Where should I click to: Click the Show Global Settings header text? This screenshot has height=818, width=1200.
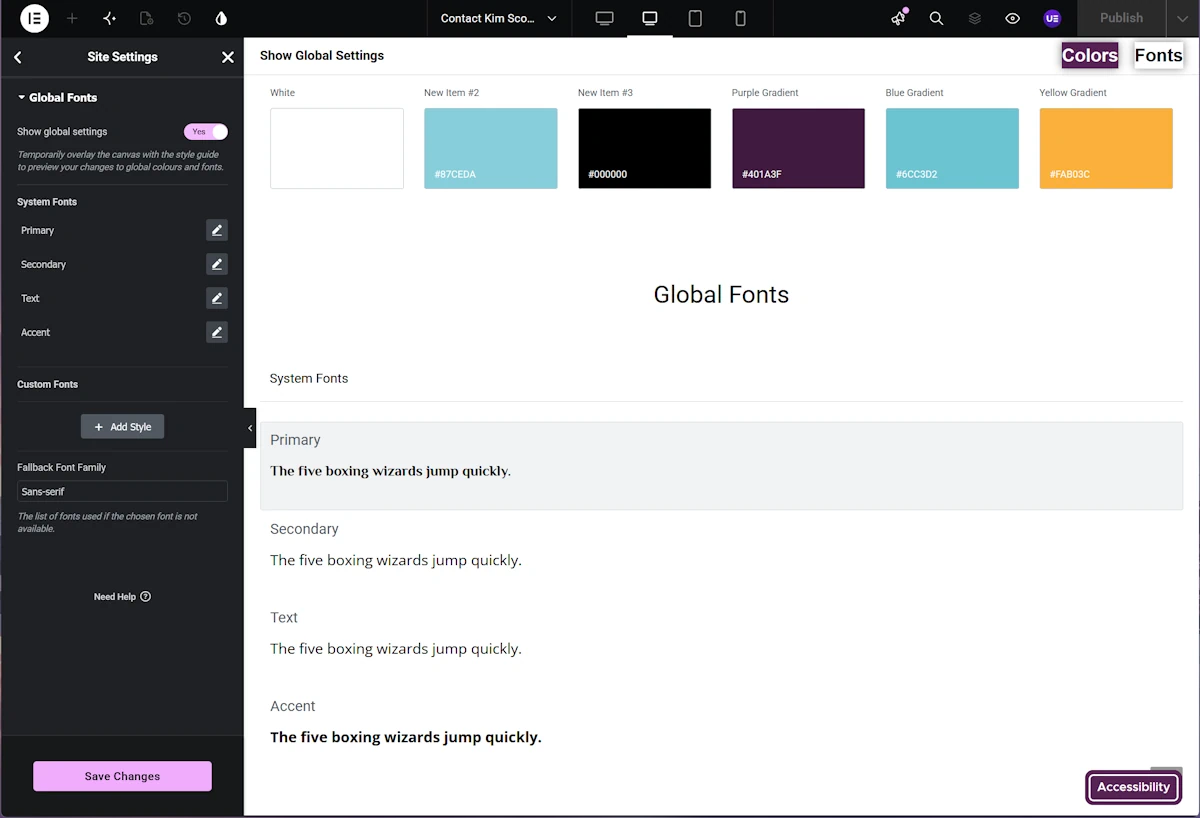click(322, 56)
